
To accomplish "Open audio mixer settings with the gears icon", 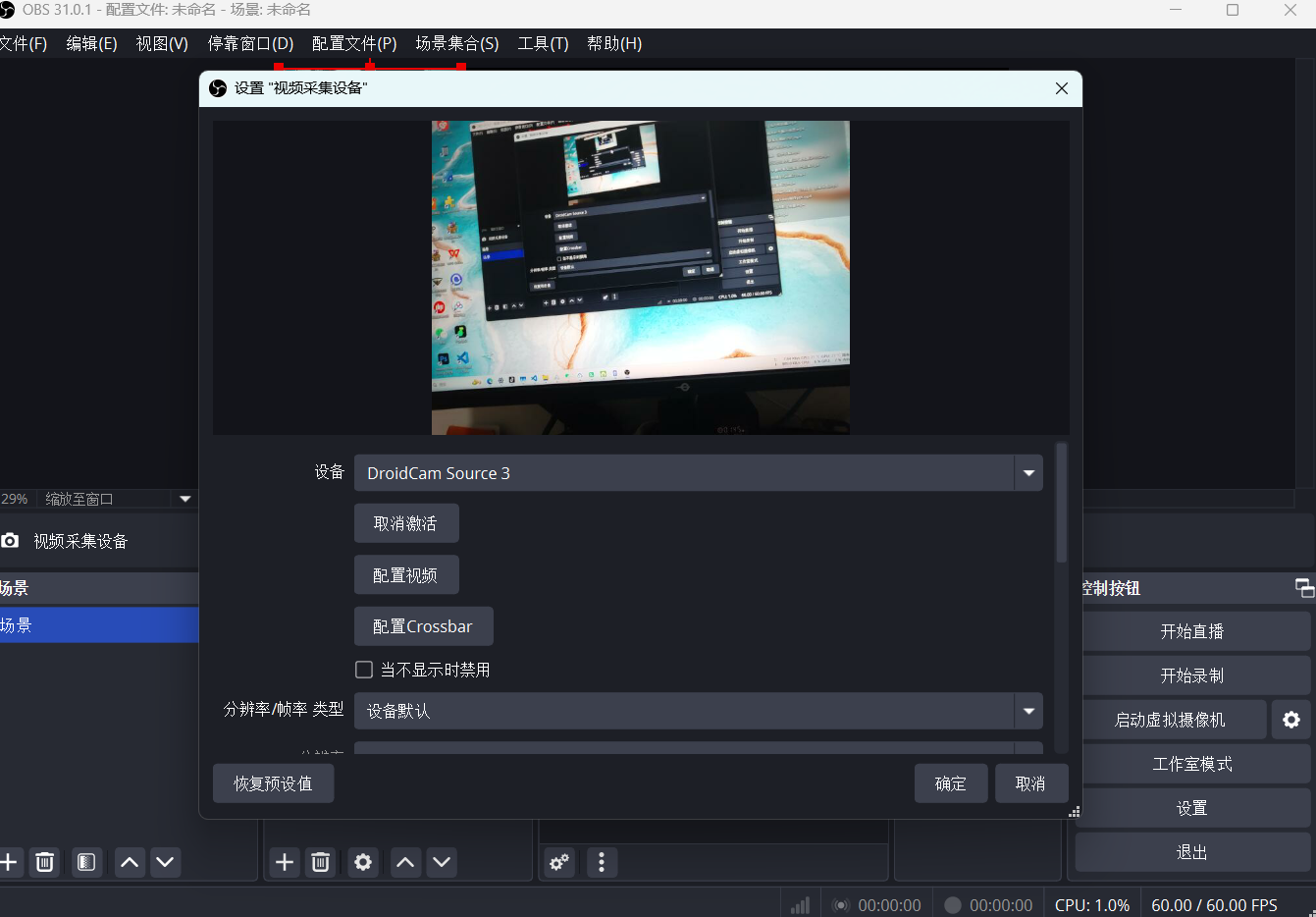I will pyautogui.click(x=558, y=862).
